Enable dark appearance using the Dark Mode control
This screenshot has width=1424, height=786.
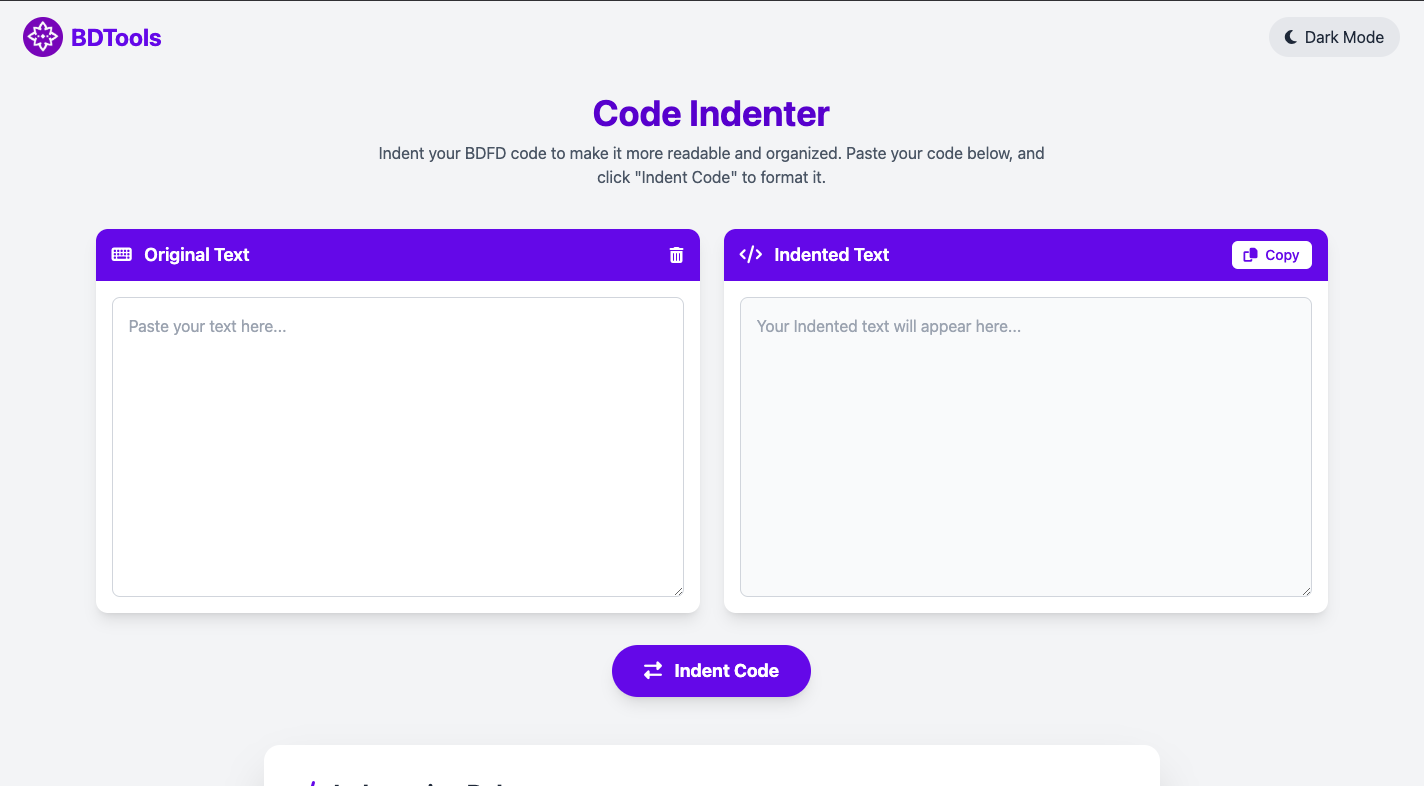click(x=1334, y=36)
